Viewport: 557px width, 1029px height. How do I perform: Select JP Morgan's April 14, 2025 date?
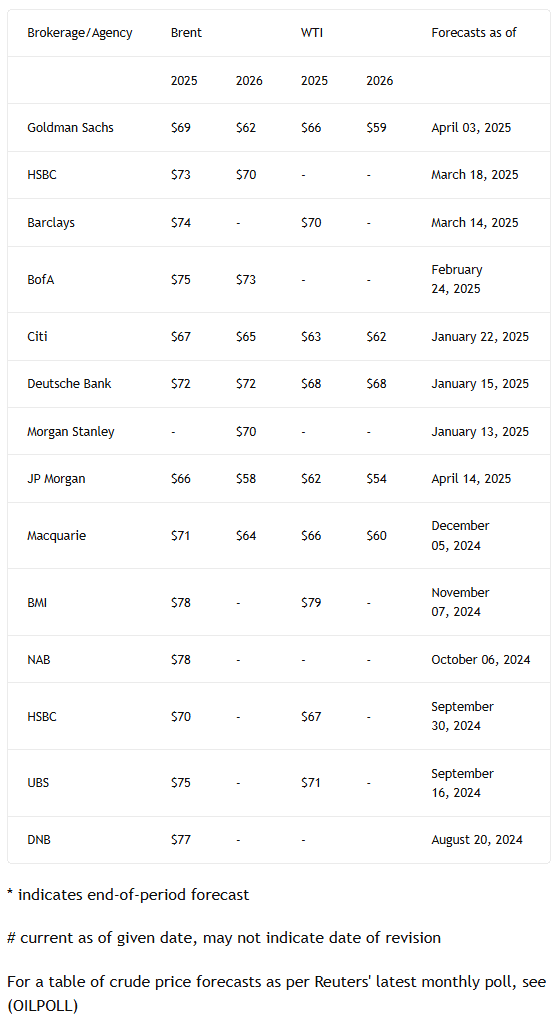471,478
